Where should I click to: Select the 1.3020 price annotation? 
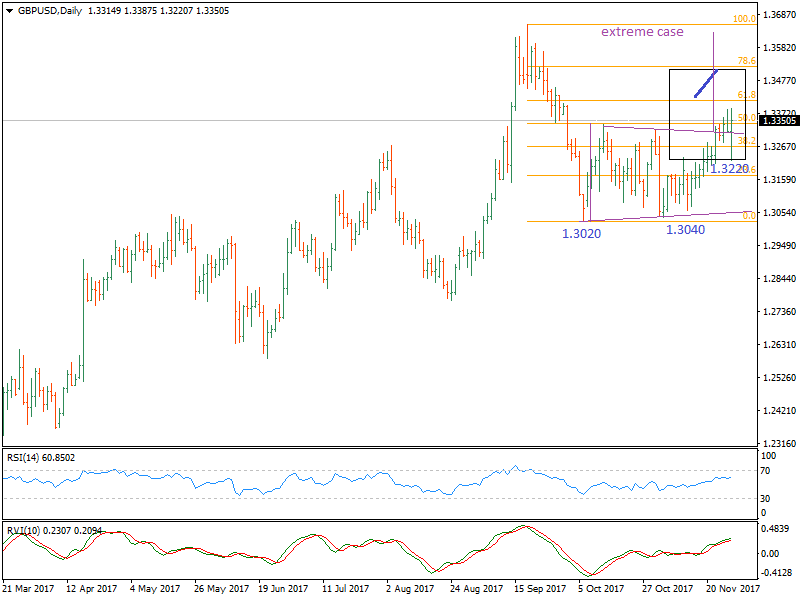coord(580,232)
